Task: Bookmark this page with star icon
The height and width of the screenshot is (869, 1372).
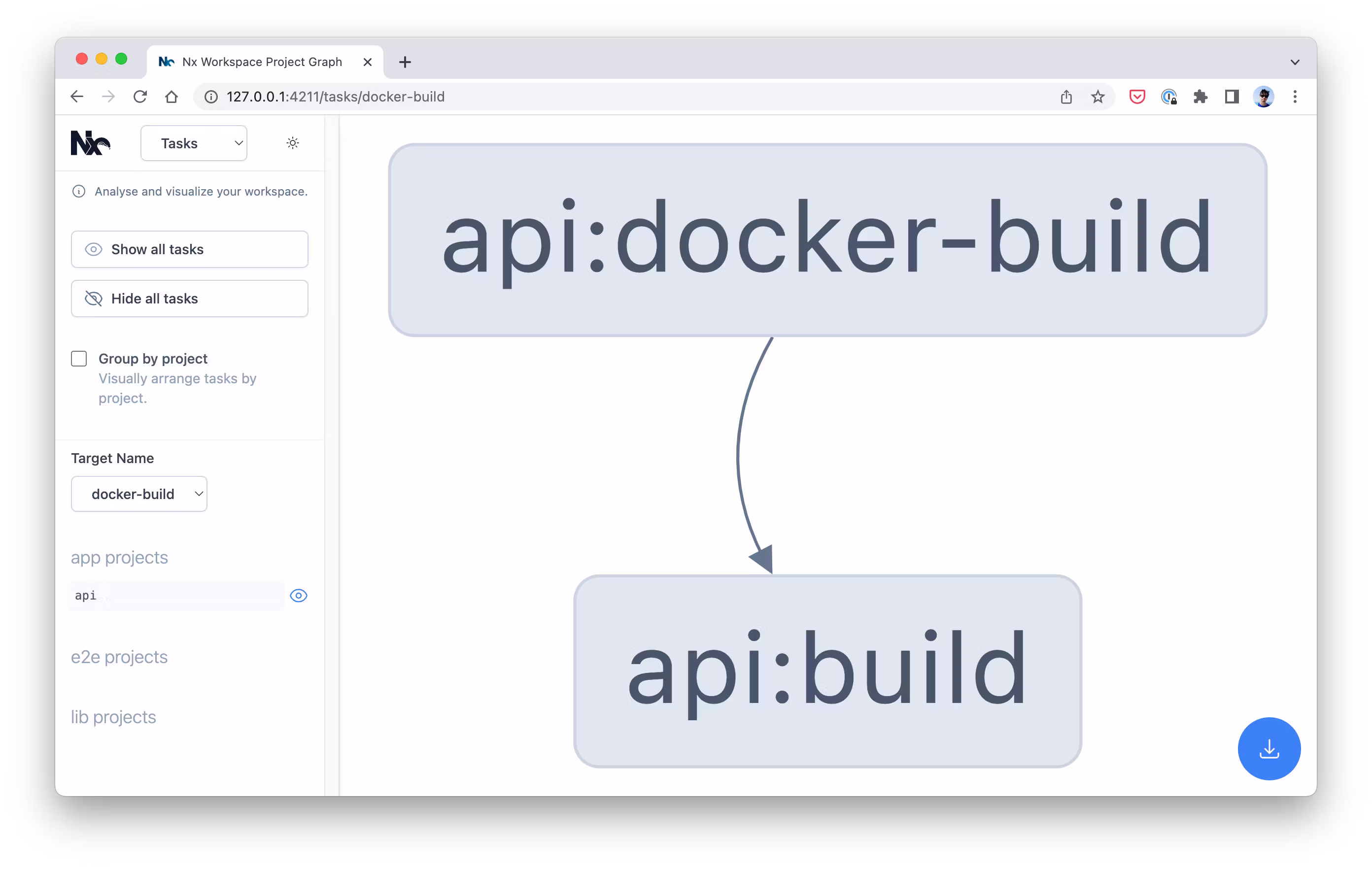Action: [1098, 97]
